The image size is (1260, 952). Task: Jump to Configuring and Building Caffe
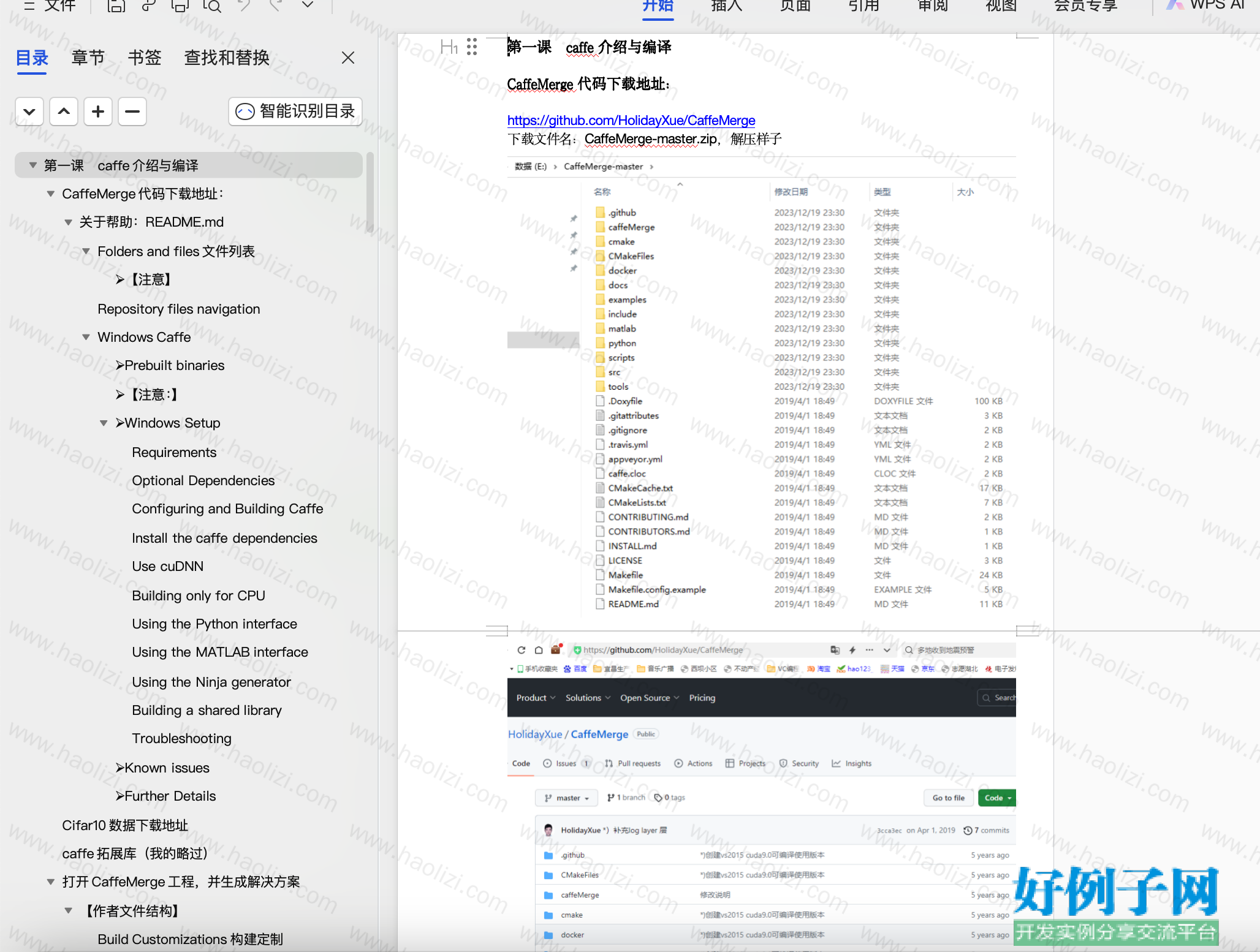[x=227, y=509]
